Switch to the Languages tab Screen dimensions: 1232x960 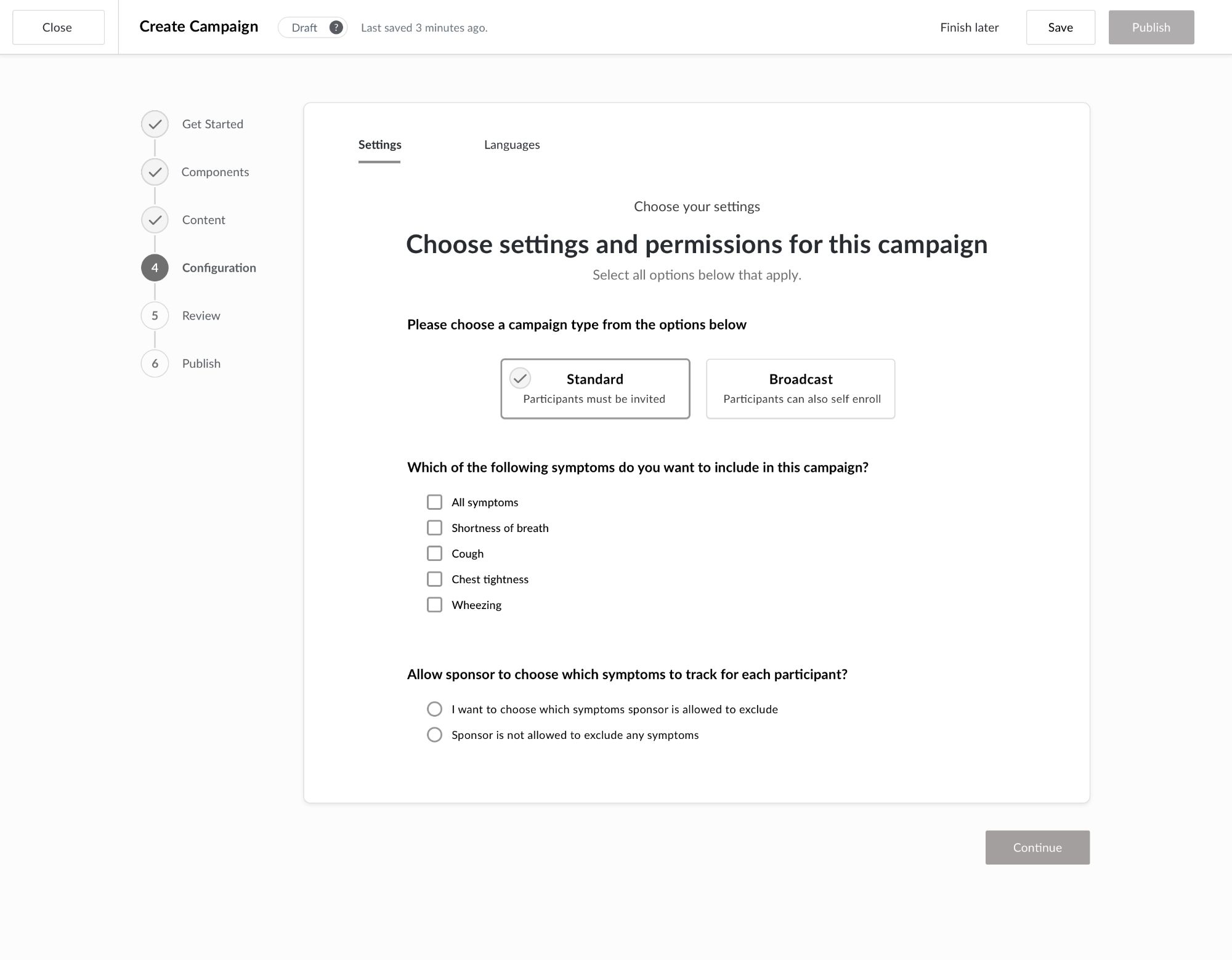pyautogui.click(x=511, y=145)
